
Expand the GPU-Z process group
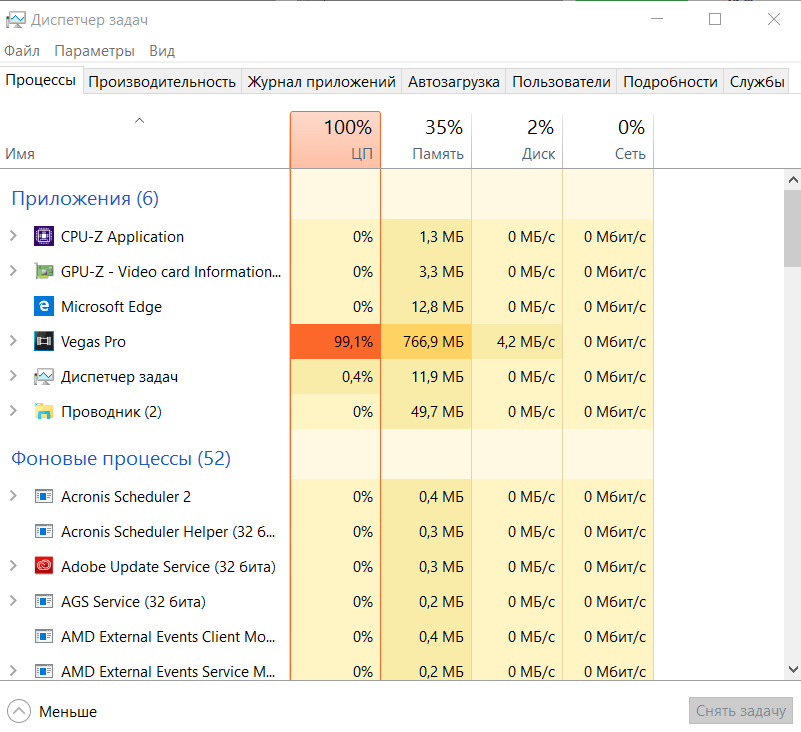13,271
